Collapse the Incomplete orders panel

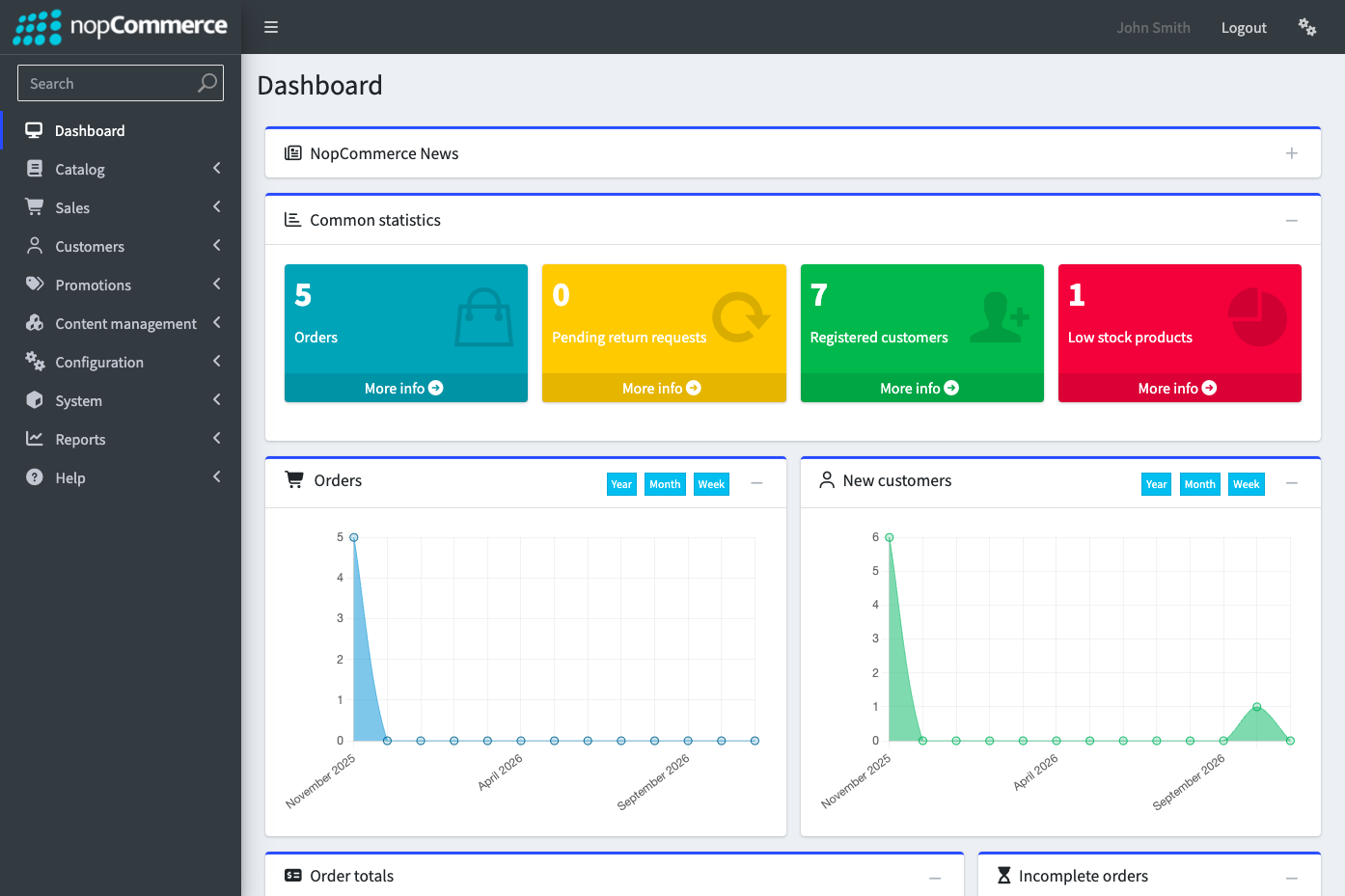point(1292,878)
